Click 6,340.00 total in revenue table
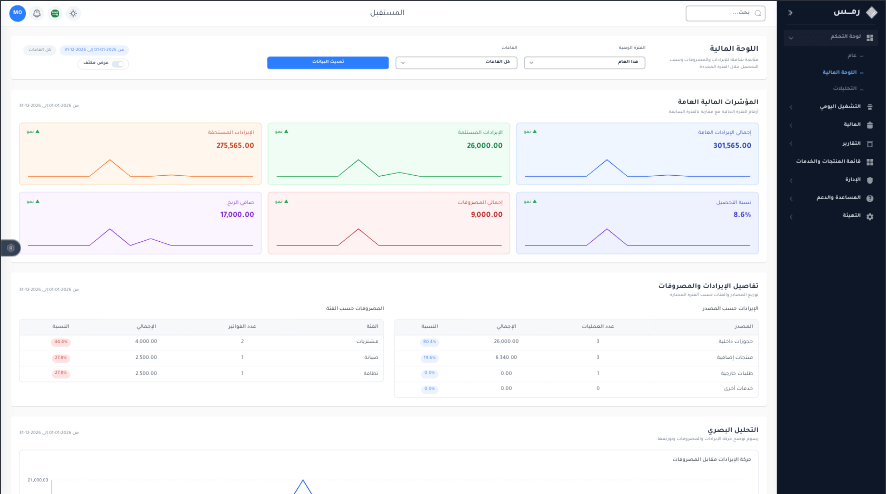The width and height of the screenshot is (886, 494). tap(506, 357)
